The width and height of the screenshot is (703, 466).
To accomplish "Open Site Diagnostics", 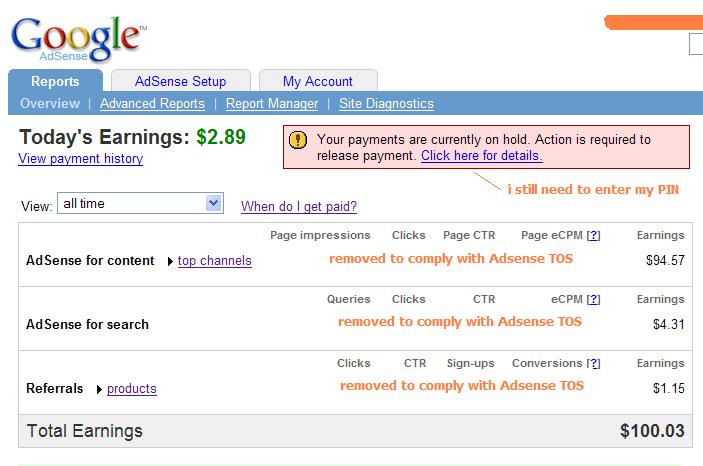I will coord(386,103).
